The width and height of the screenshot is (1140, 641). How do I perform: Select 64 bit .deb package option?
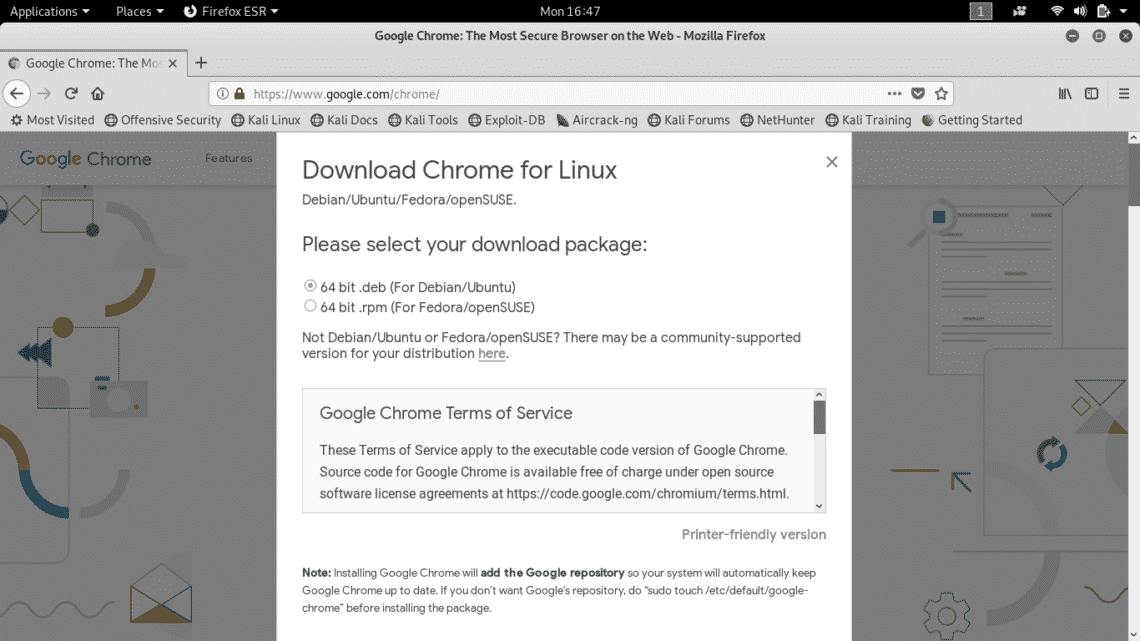pos(310,286)
